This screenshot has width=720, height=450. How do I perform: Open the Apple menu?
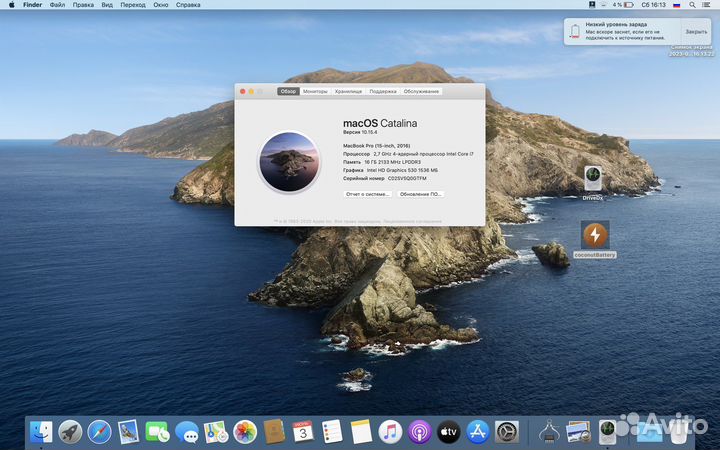(x=11, y=5)
